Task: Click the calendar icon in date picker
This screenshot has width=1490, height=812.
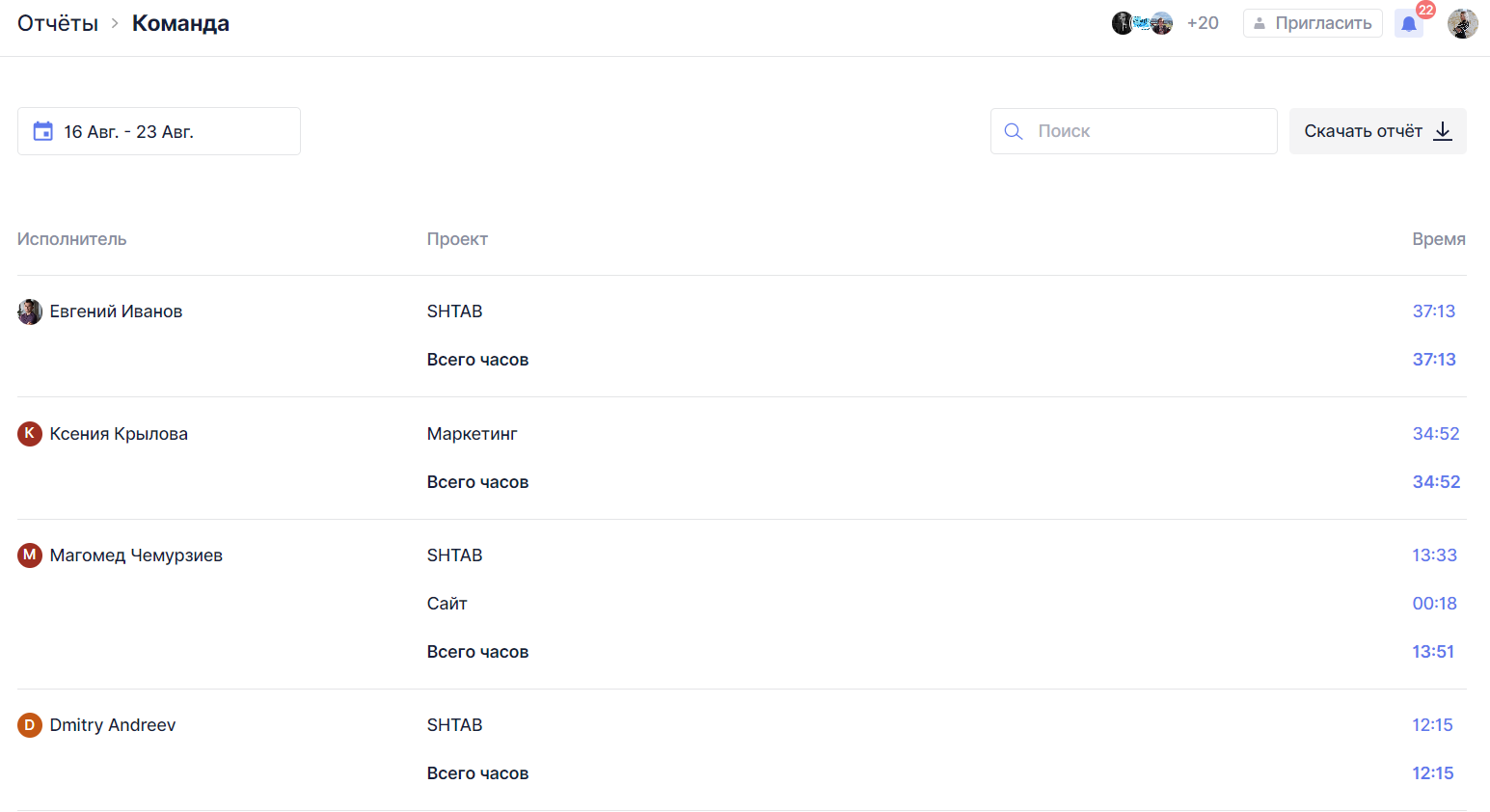Action: (x=43, y=131)
